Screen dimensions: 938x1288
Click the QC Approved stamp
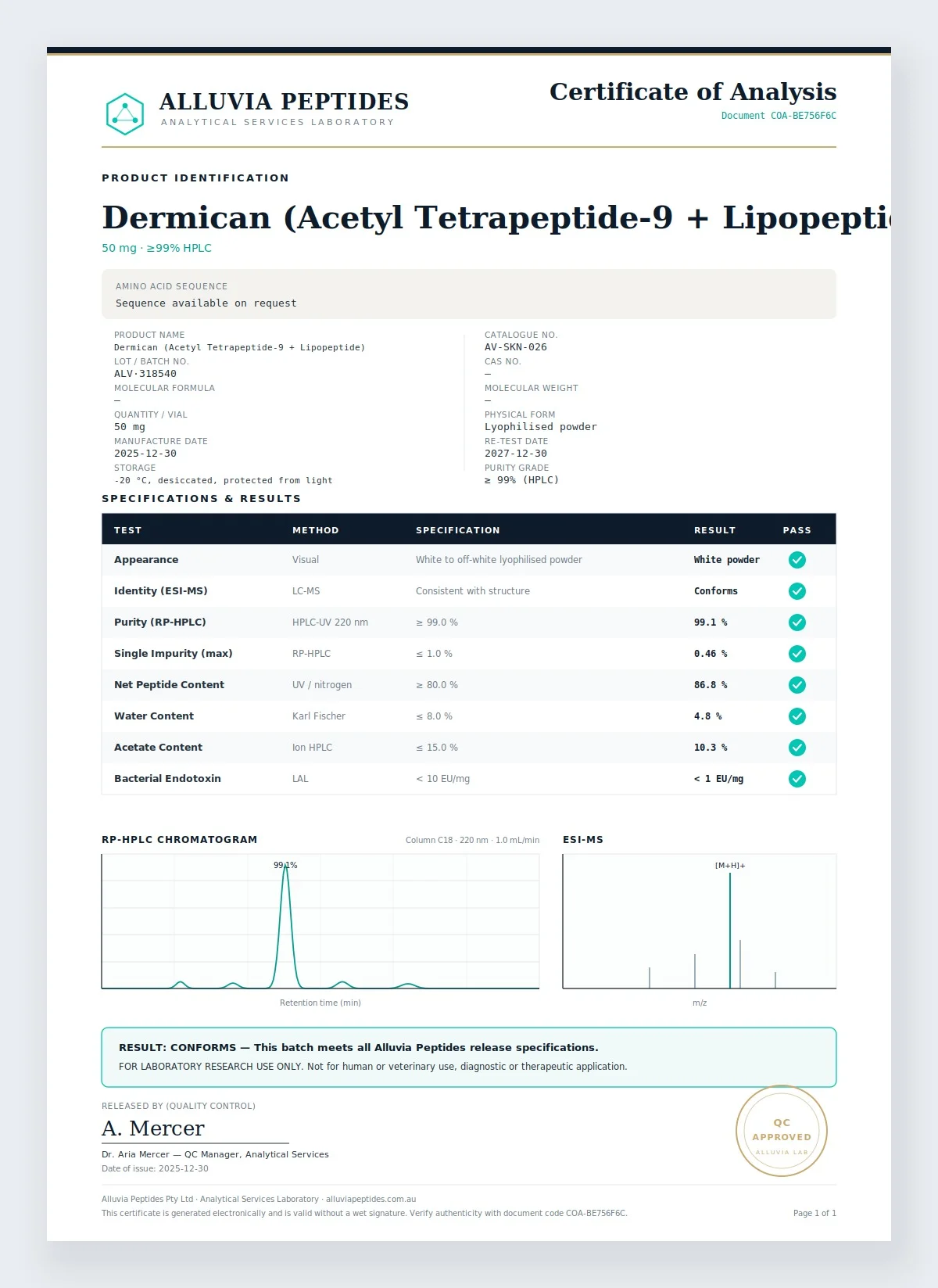click(x=782, y=1131)
